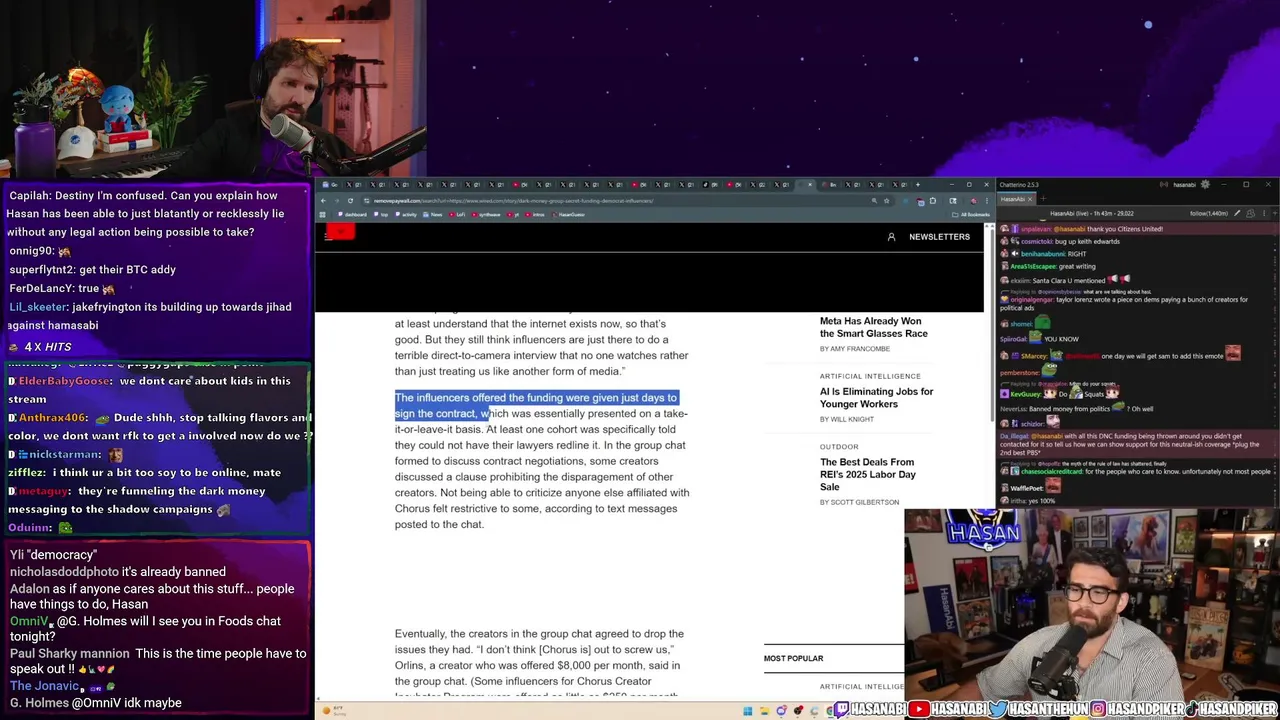This screenshot has height=720, width=1280.
Task: Click the weather widget on the taskbar
Action: [335, 711]
